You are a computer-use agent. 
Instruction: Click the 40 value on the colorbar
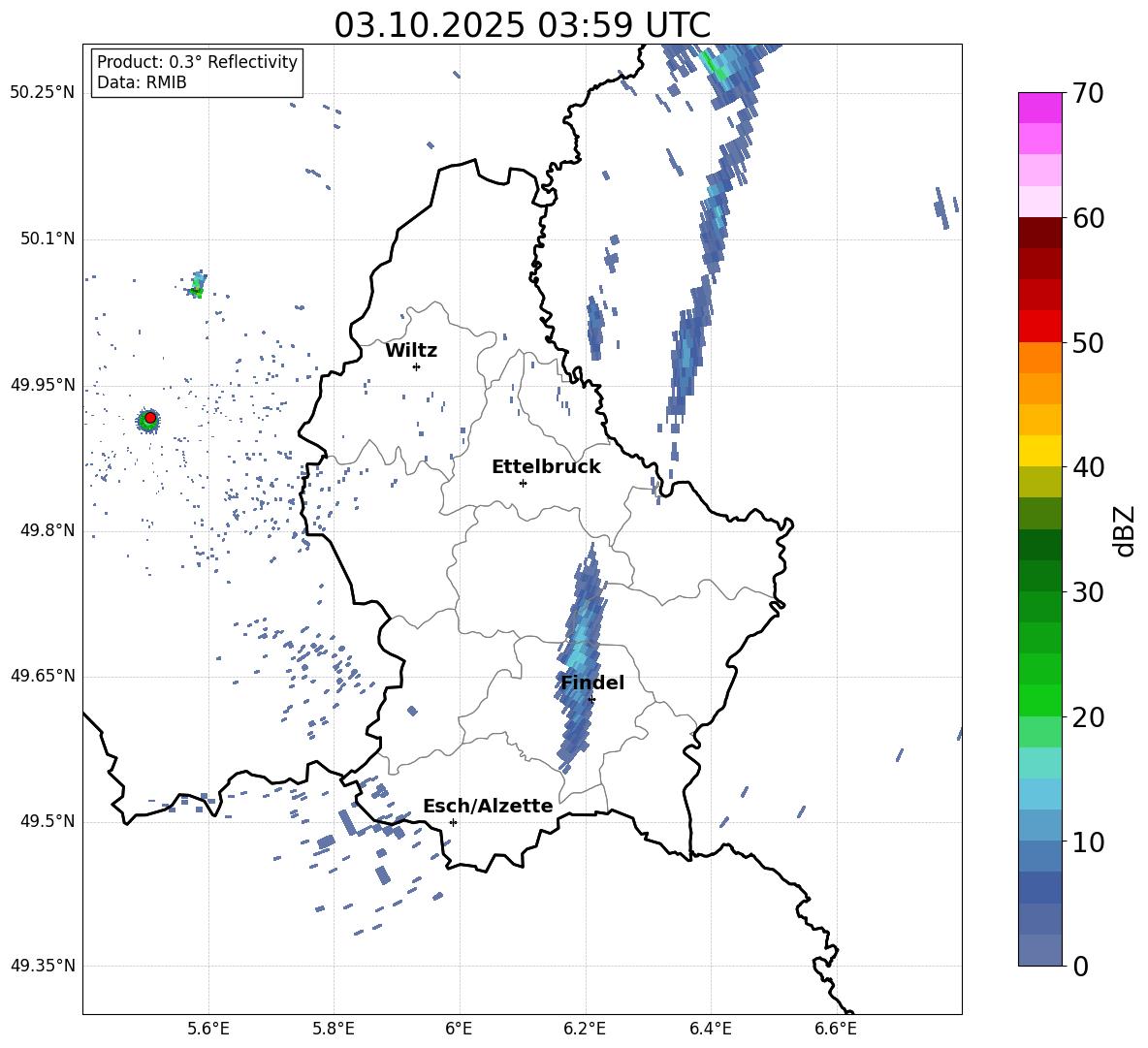tap(1088, 467)
